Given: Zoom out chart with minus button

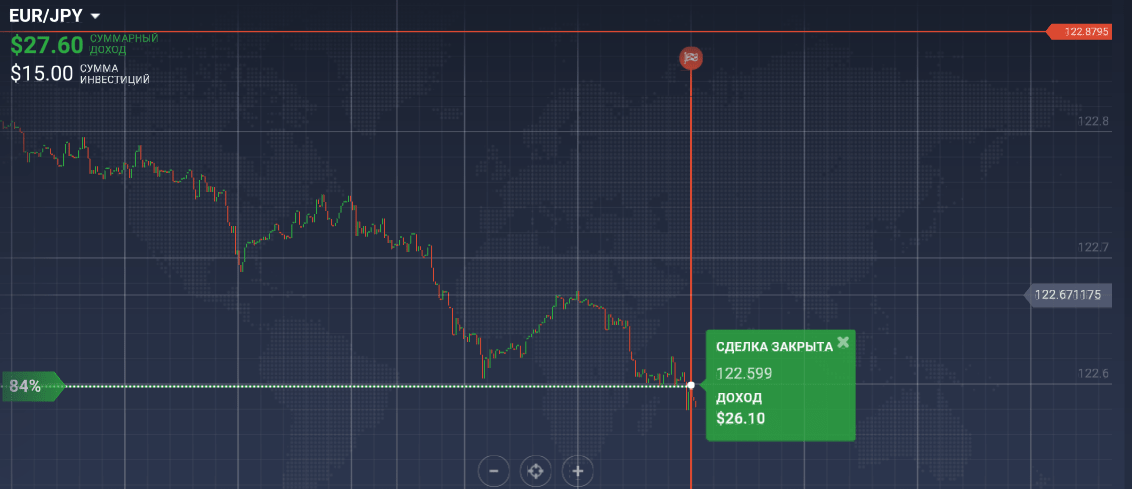Looking at the screenshot, I should pos(494,471).
